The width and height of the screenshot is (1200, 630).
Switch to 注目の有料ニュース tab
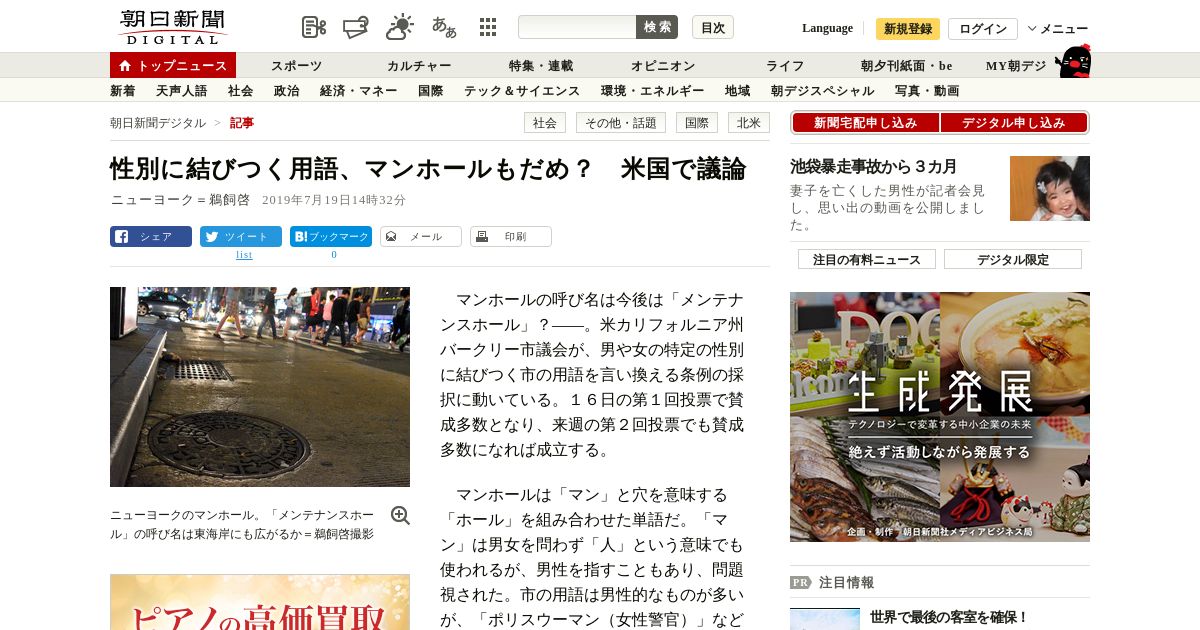[867, 259]
